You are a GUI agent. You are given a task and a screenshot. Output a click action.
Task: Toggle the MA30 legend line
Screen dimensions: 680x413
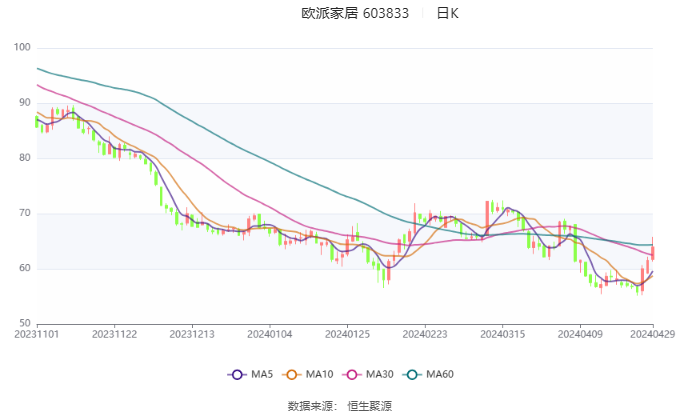pos(368,374)
